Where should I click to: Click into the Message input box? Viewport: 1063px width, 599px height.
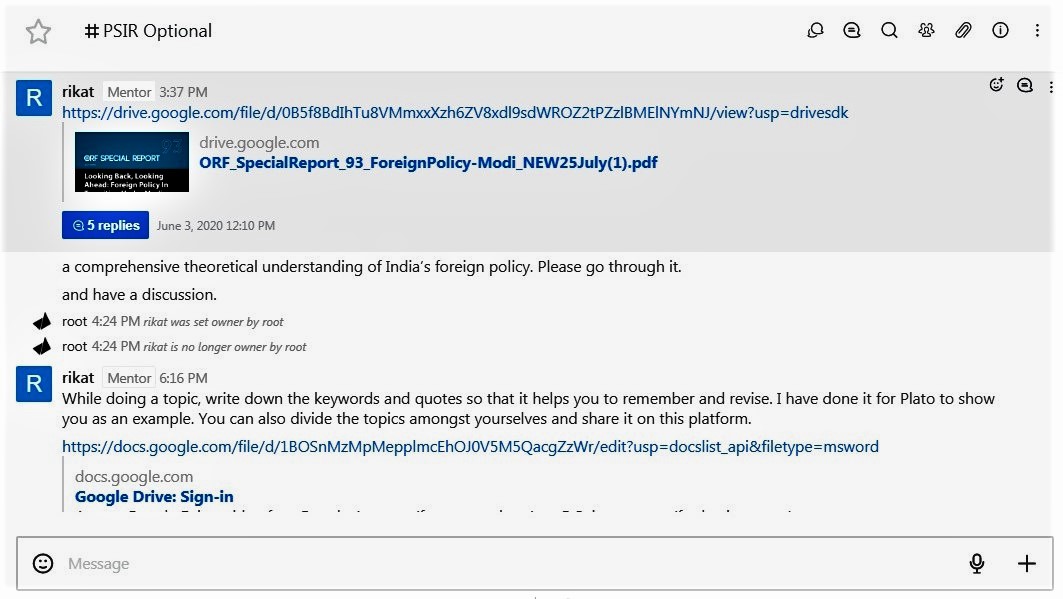500,564
